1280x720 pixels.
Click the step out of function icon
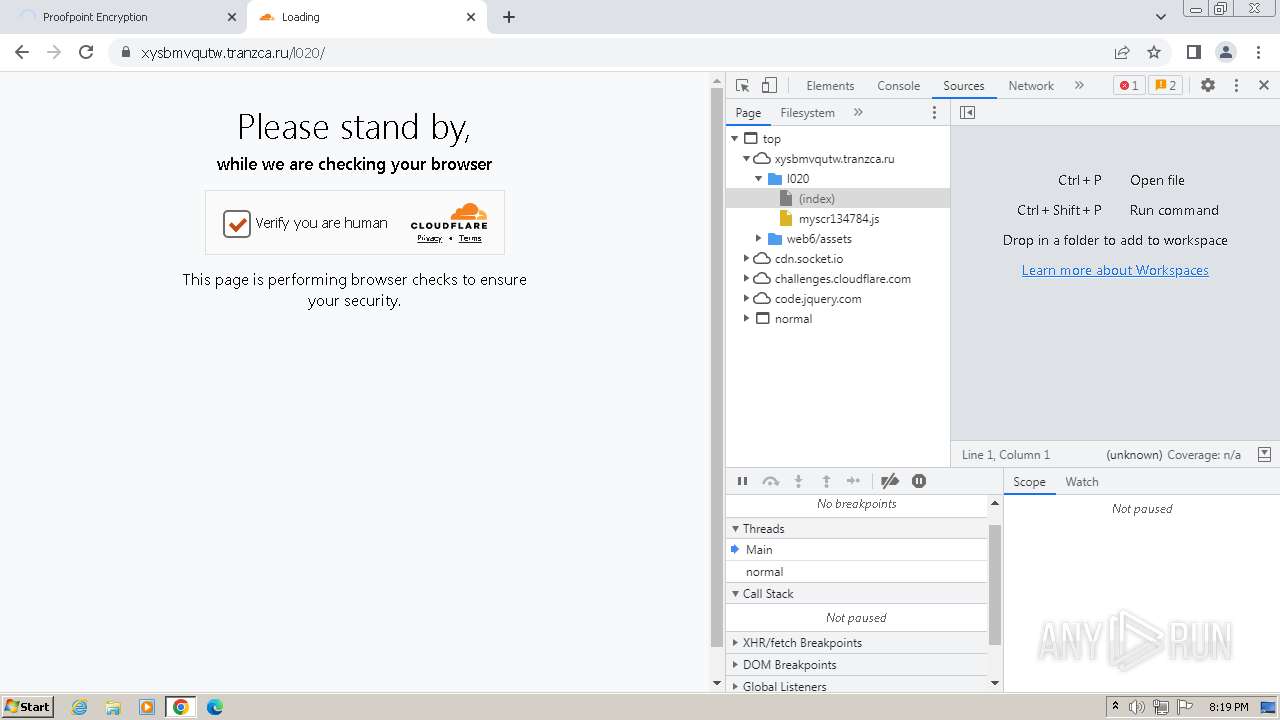[x=826, y=481]
